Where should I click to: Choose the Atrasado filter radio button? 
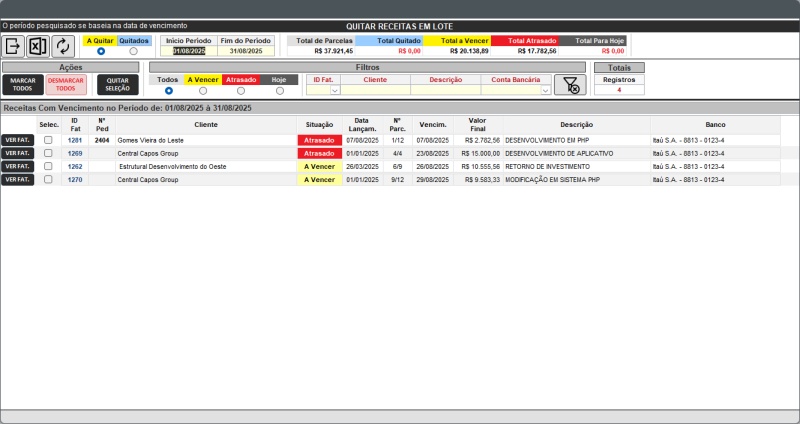tap(240, 91)
